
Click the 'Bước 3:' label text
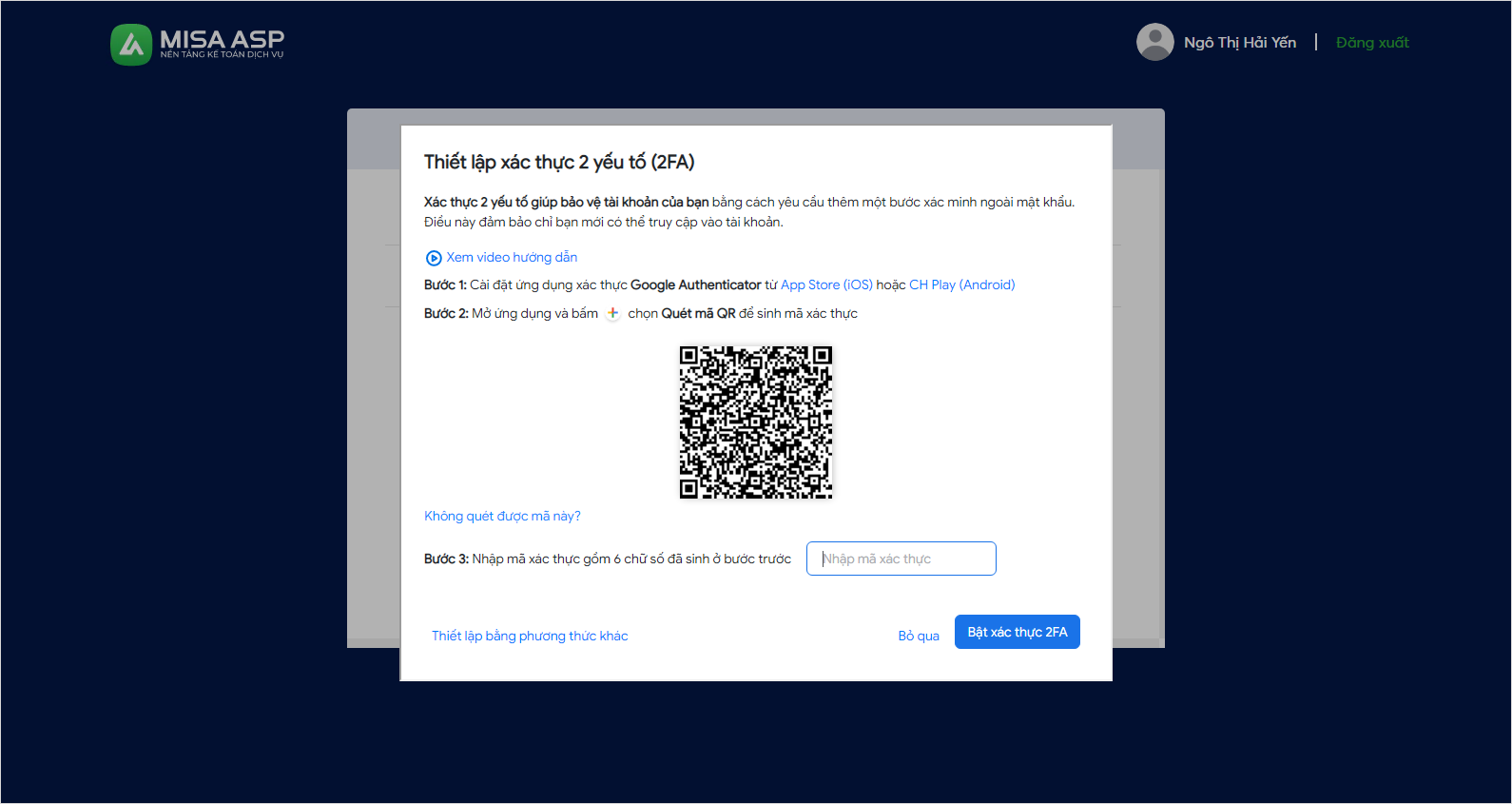pos(446,559)
